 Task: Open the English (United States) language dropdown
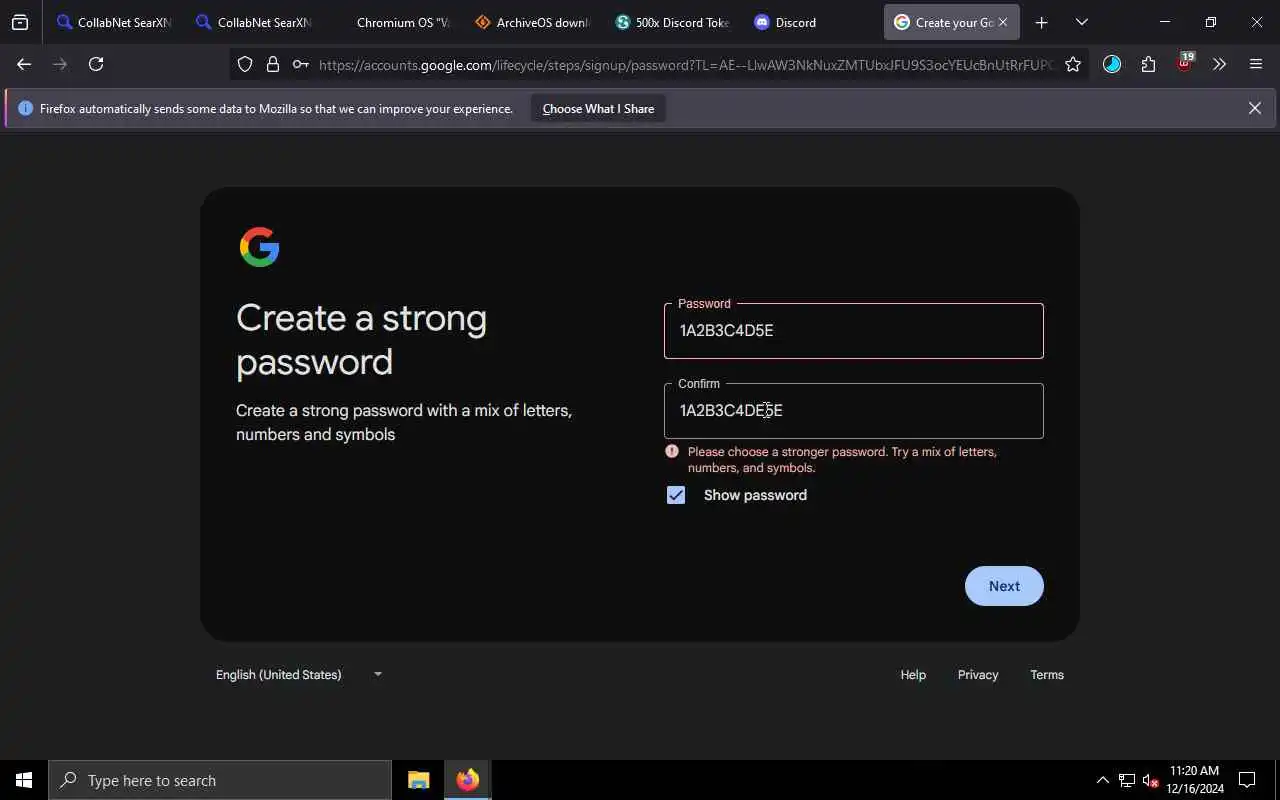pyautogui.click(x=299, y=674)
